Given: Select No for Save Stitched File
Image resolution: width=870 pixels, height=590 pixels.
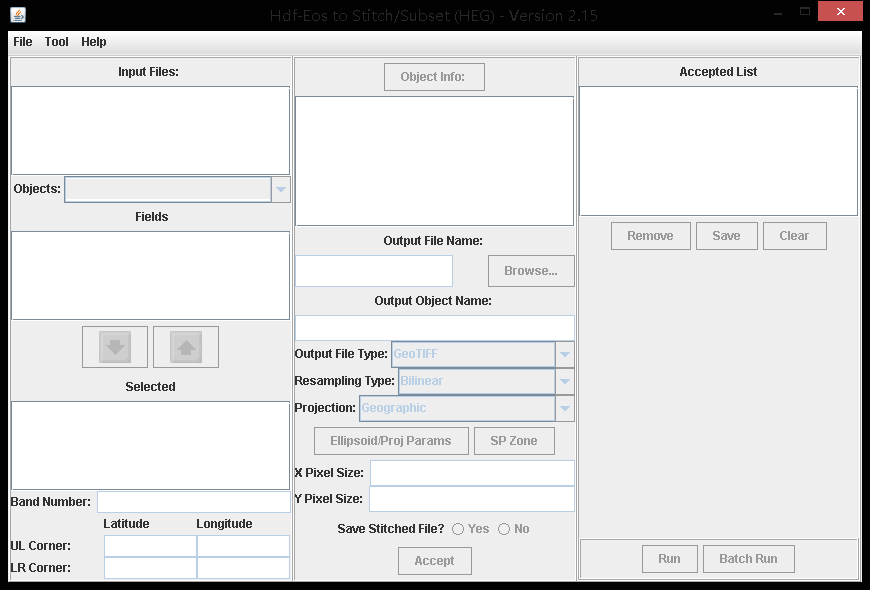Looking at the screenshot, I should pyautogui.click(x=504, y=529).
